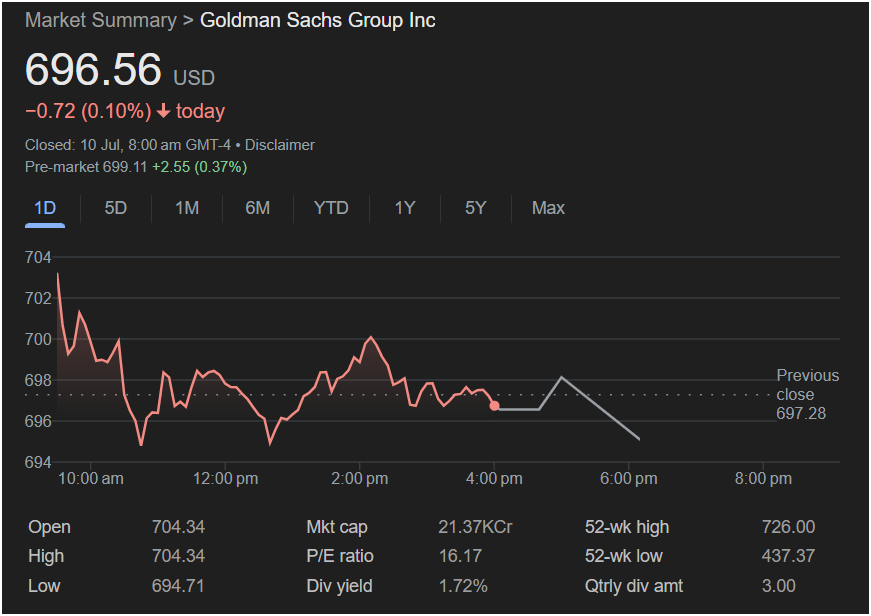
Task: Click the 8:00 pm axis label
Action: (763, 479)
